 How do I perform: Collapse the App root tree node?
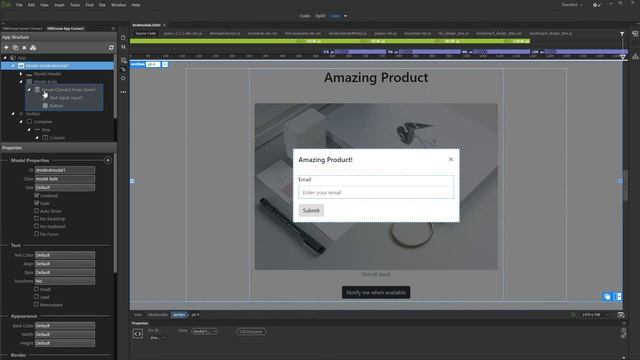5,58
